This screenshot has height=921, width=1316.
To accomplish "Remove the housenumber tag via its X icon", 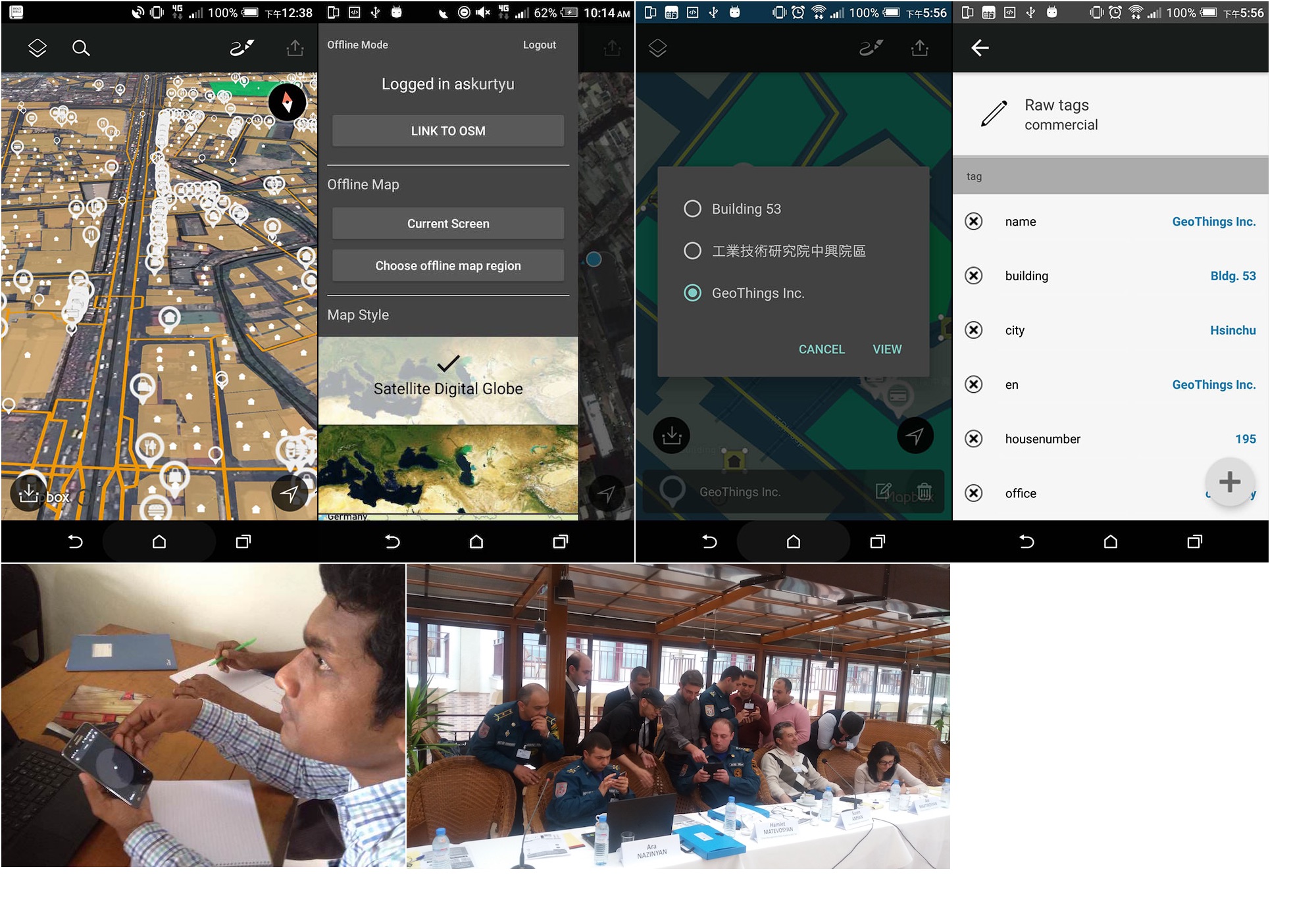I will tap(974, 439).
